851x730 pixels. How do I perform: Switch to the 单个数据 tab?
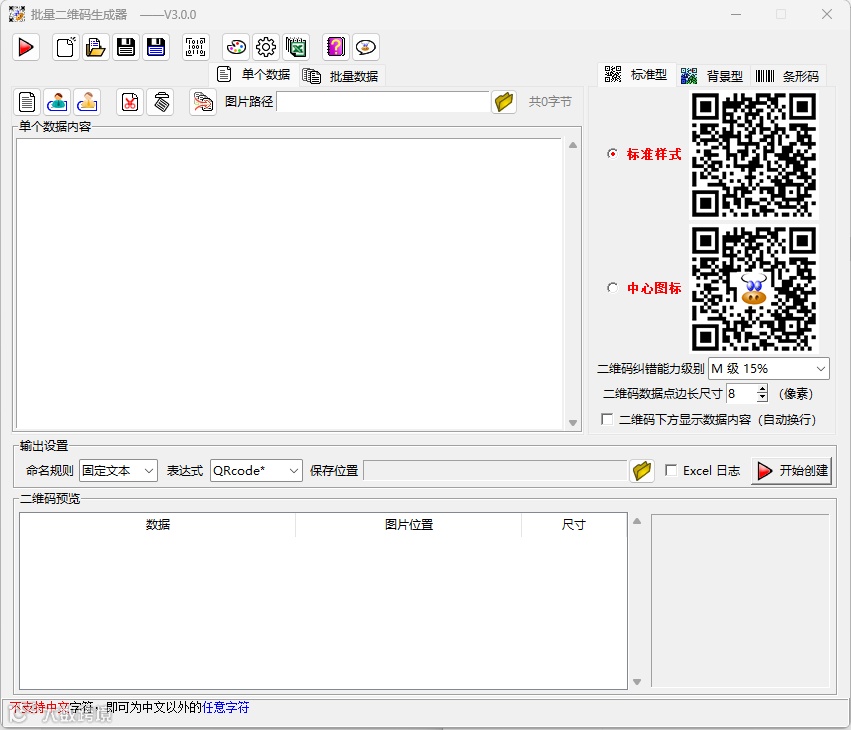tap(255, 74)
